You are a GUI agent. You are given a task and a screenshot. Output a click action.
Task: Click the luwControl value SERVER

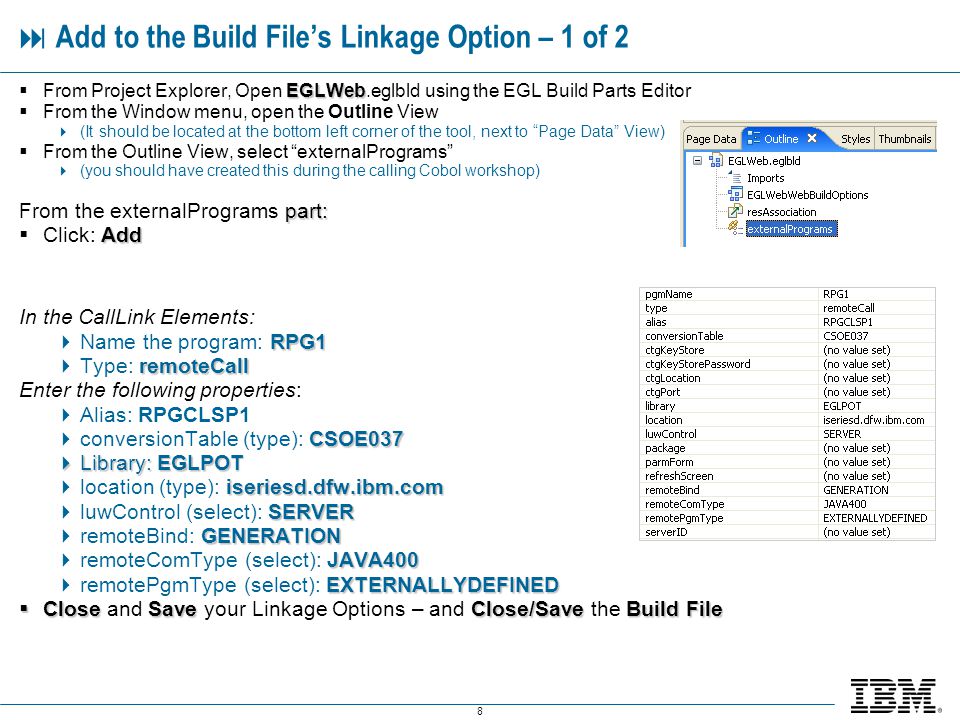(877, 434)
